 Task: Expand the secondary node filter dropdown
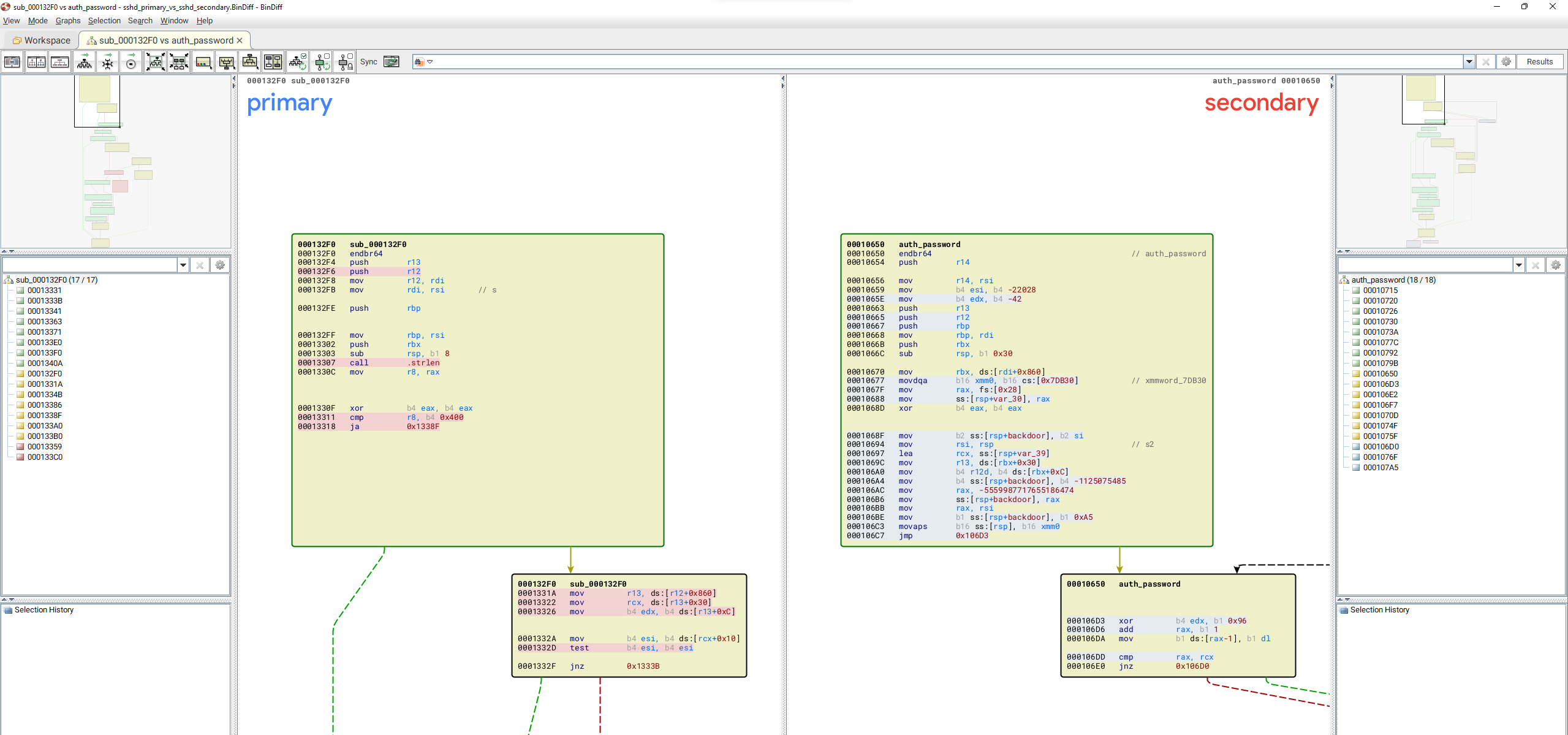(1518, 265)
